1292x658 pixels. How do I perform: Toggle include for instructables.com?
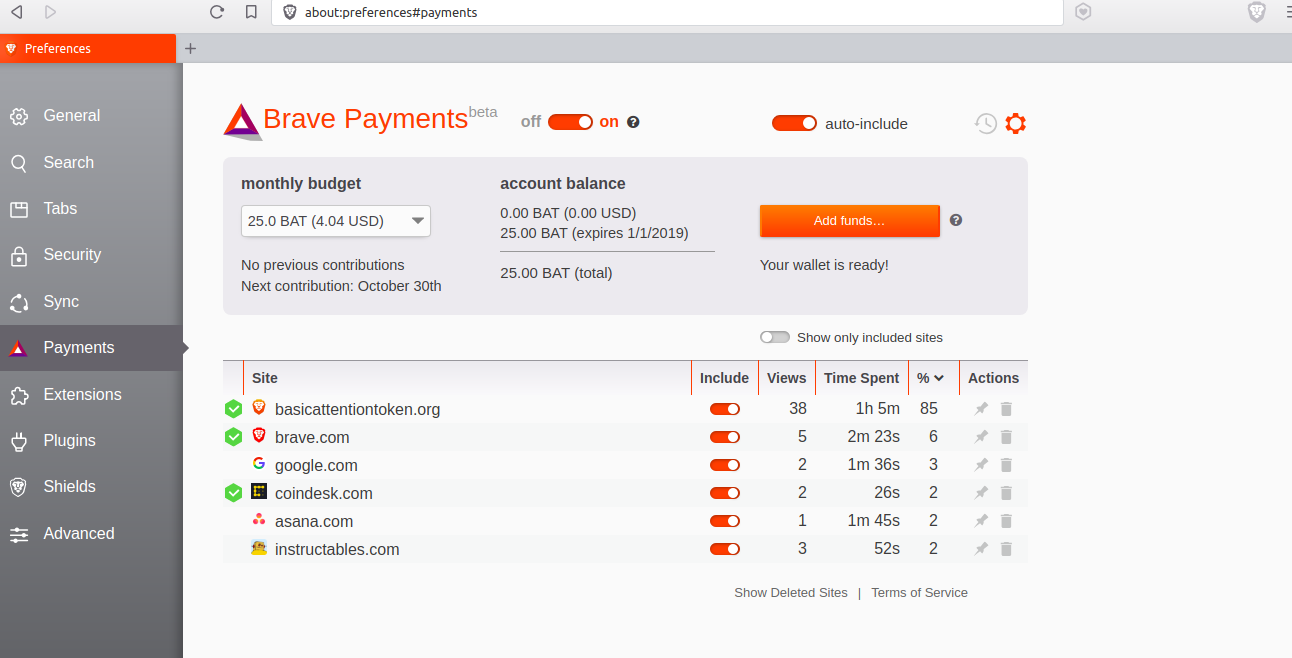[x=725, y=549]
